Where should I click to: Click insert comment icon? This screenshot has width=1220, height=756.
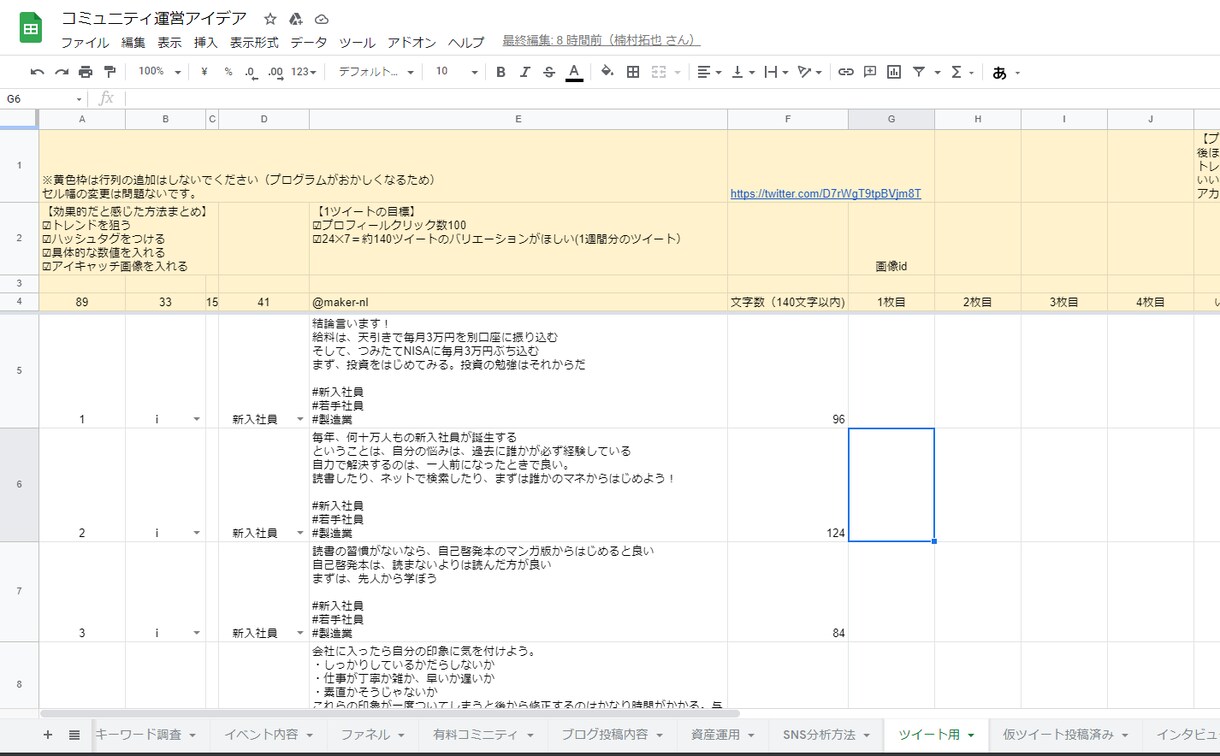[x=870, y=72]
